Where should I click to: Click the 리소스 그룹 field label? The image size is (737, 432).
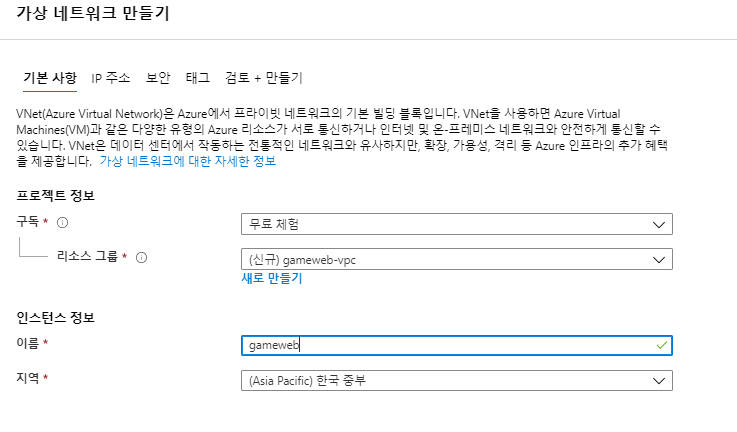[87, 256]
